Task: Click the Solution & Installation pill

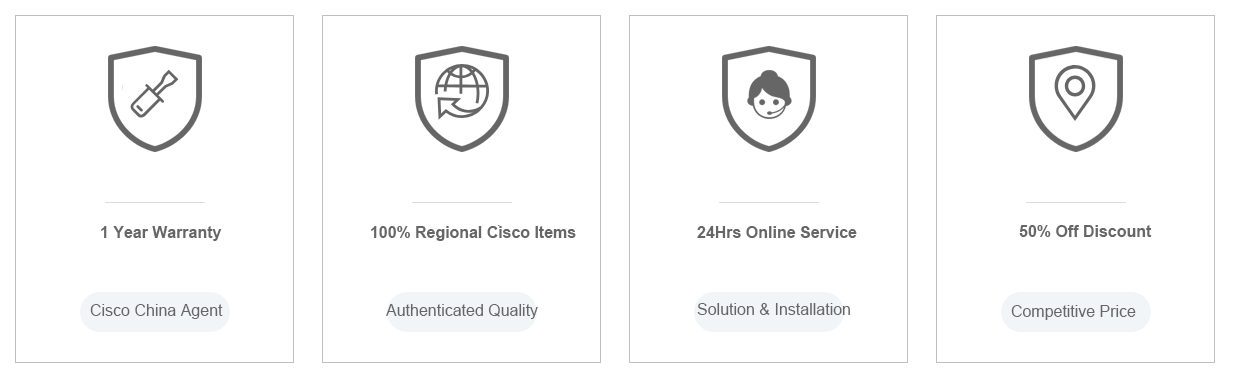Action: click(x=774, y=310)
